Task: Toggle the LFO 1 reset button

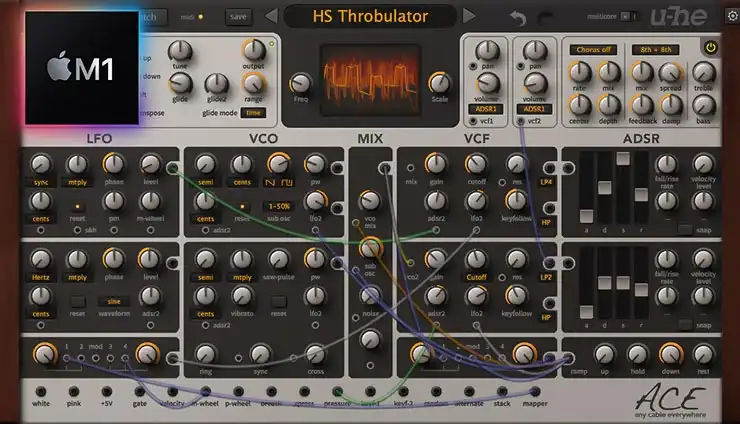Action: pos(77,206)
